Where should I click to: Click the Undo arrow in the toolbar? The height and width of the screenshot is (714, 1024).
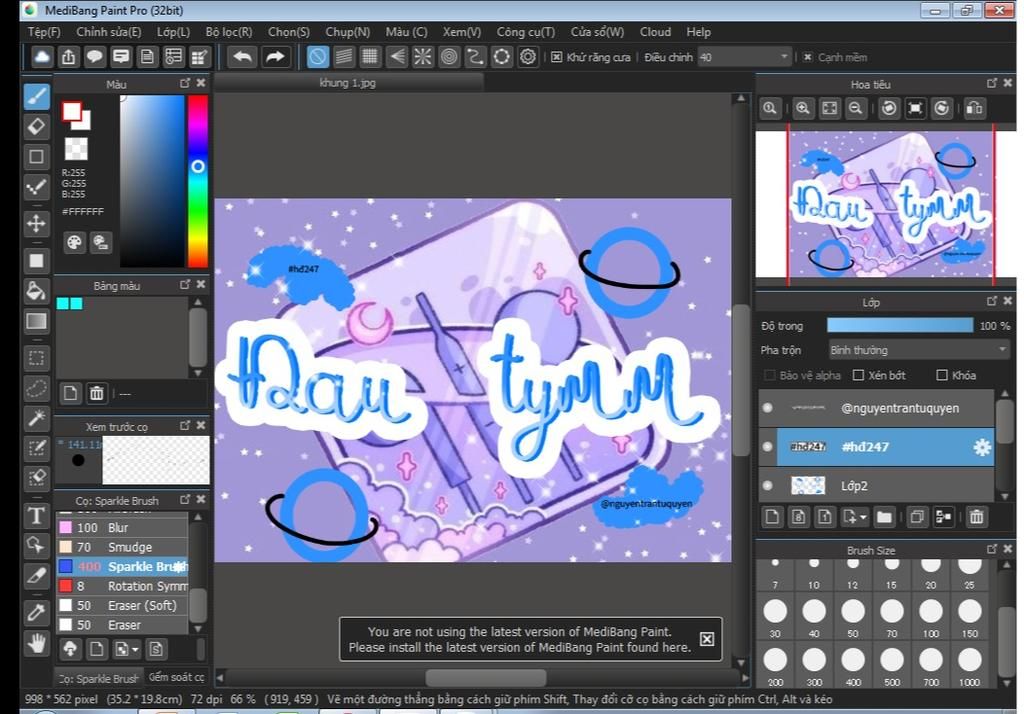[x=243, y=57]
